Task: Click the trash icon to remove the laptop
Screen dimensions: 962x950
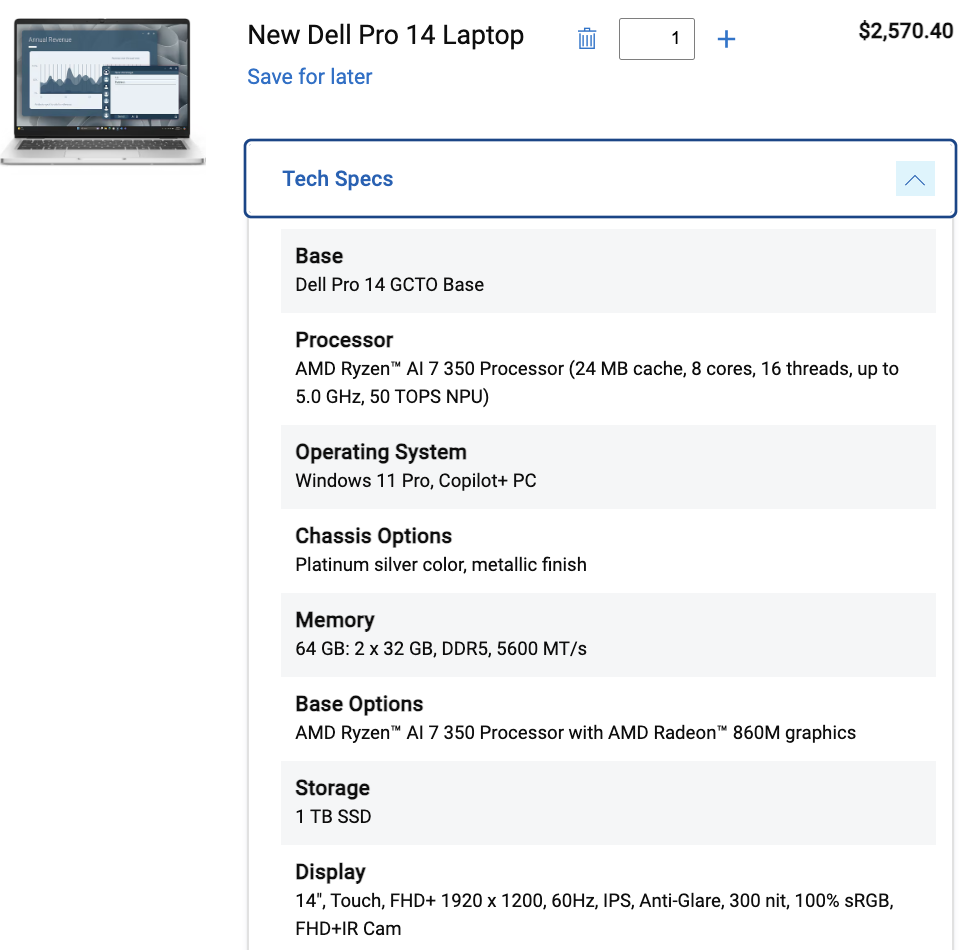Action: (x=587, y=39)
